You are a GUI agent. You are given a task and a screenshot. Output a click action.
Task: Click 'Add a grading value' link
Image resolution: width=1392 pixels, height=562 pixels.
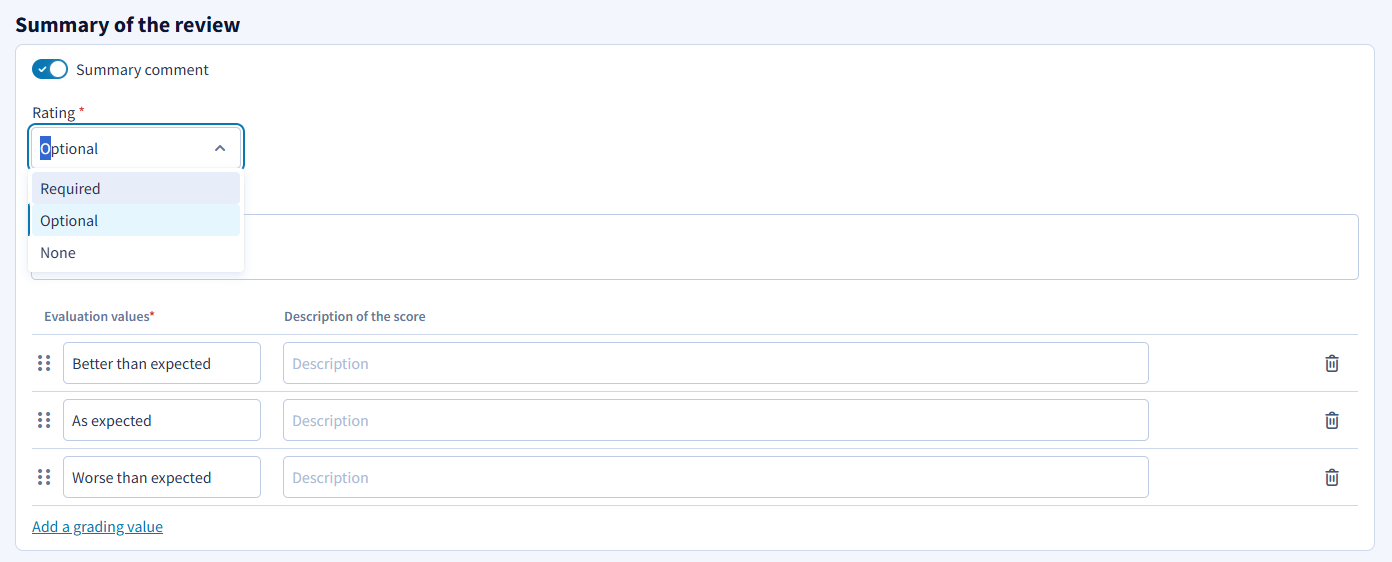(97, 526)
